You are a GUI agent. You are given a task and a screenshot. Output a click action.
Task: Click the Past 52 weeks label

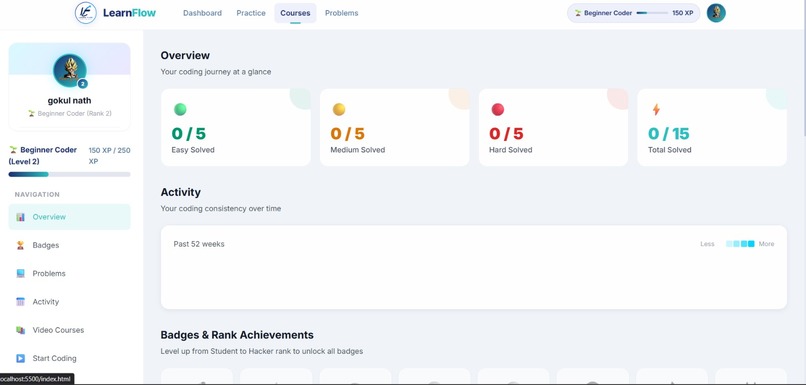[199, 244]
